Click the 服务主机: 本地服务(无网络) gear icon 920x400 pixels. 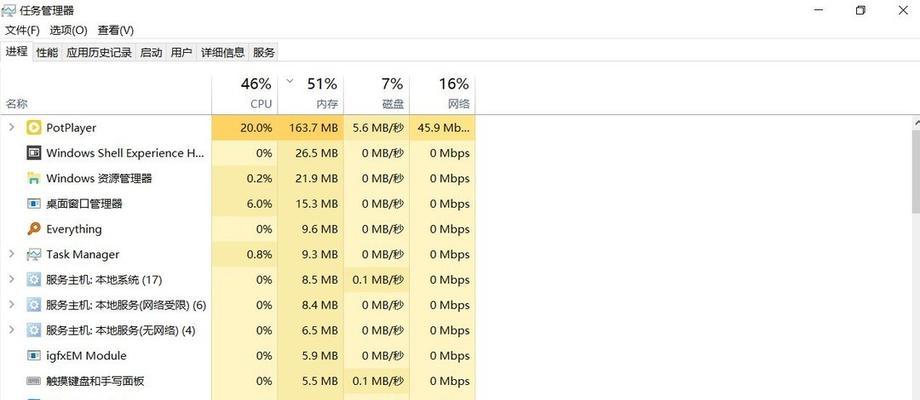coord(33,330)
